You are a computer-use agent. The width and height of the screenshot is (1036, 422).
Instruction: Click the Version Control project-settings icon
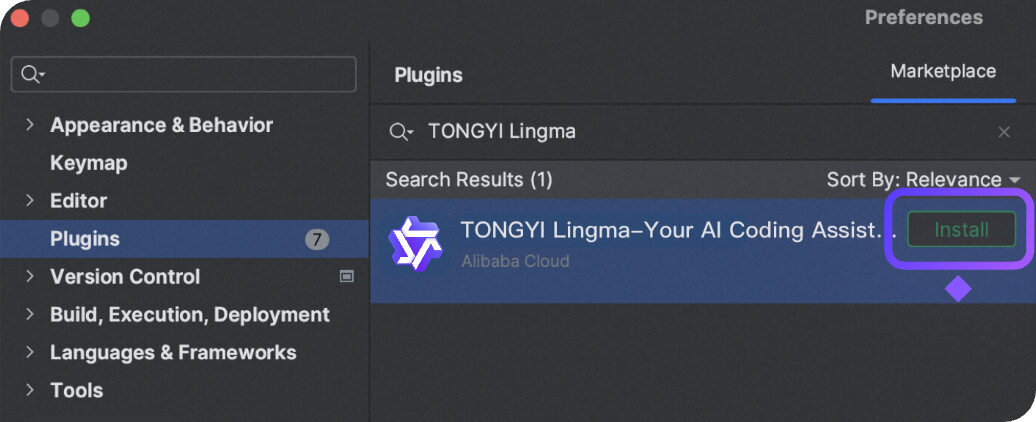347,277
